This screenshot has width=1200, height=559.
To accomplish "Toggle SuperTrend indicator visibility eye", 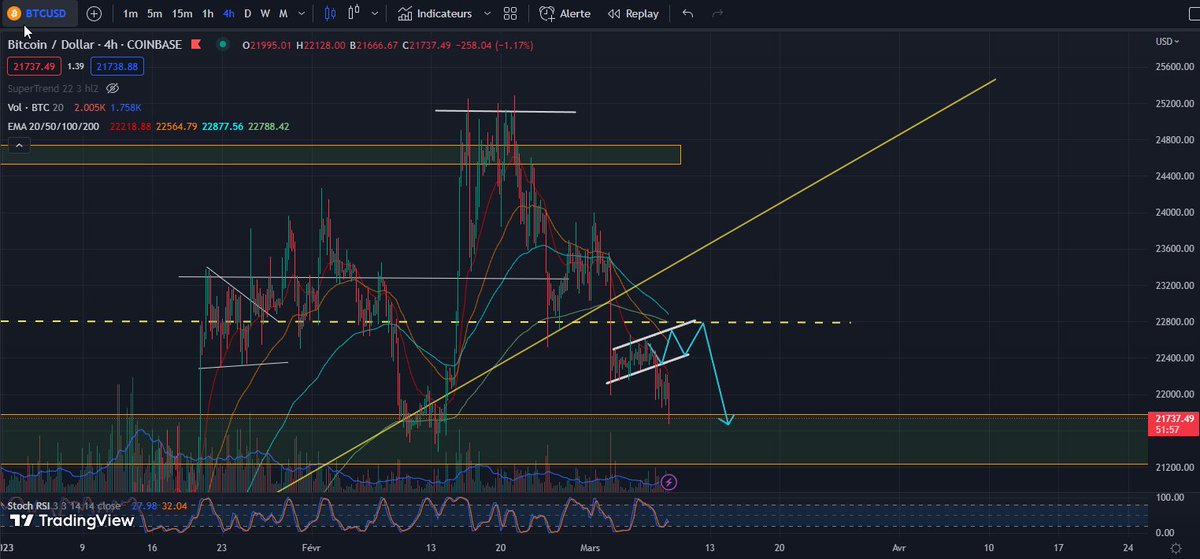I will [112, 88].
